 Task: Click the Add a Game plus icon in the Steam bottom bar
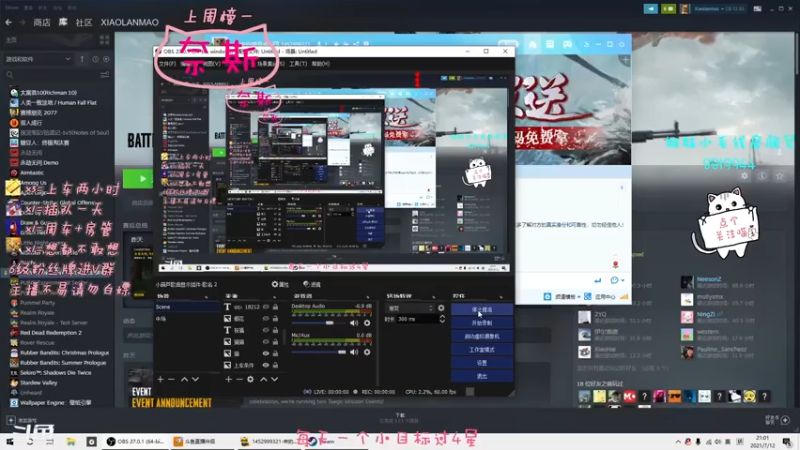coord(11,420)
